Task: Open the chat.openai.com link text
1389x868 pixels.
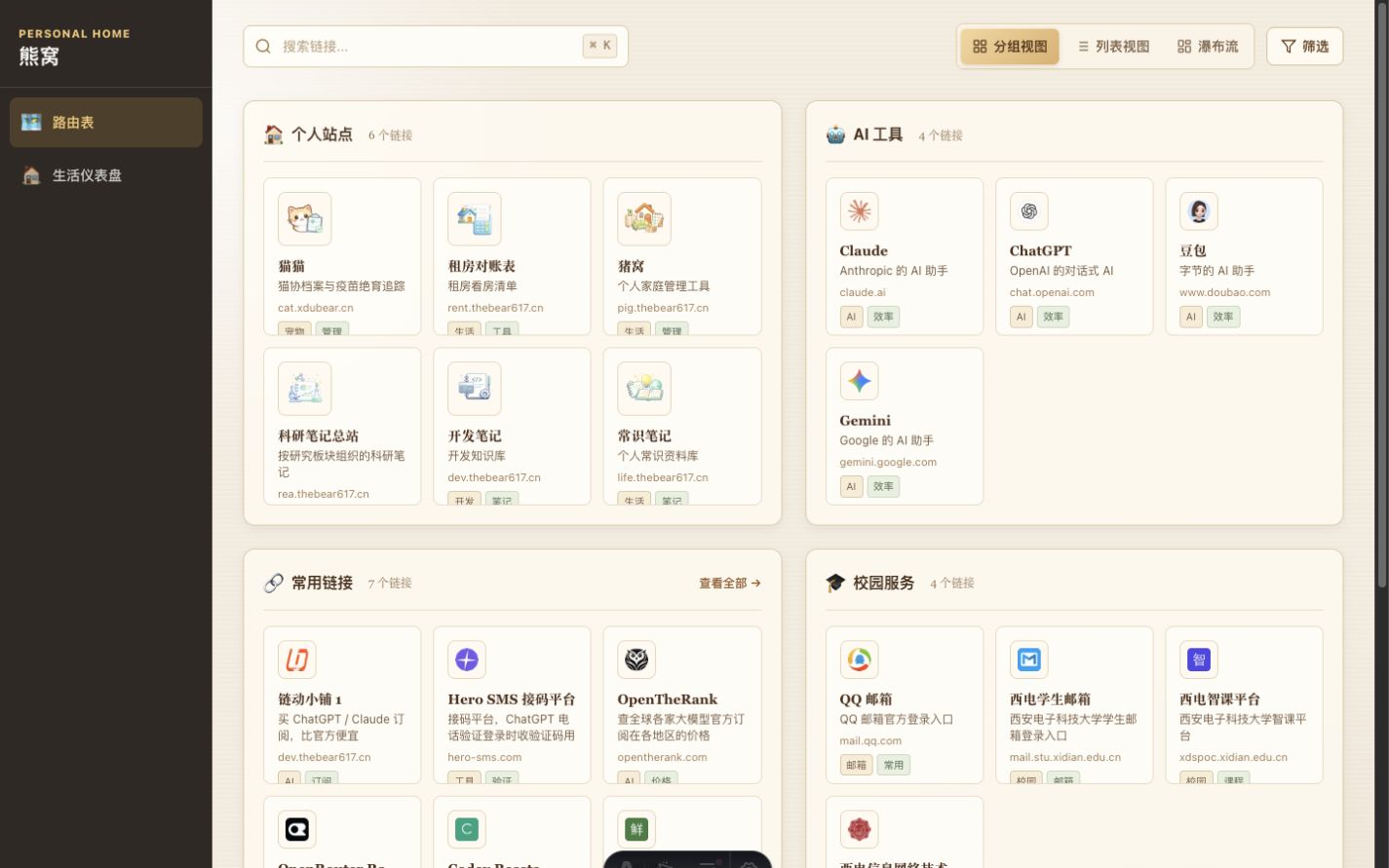Action: (x=1052, y=292)
